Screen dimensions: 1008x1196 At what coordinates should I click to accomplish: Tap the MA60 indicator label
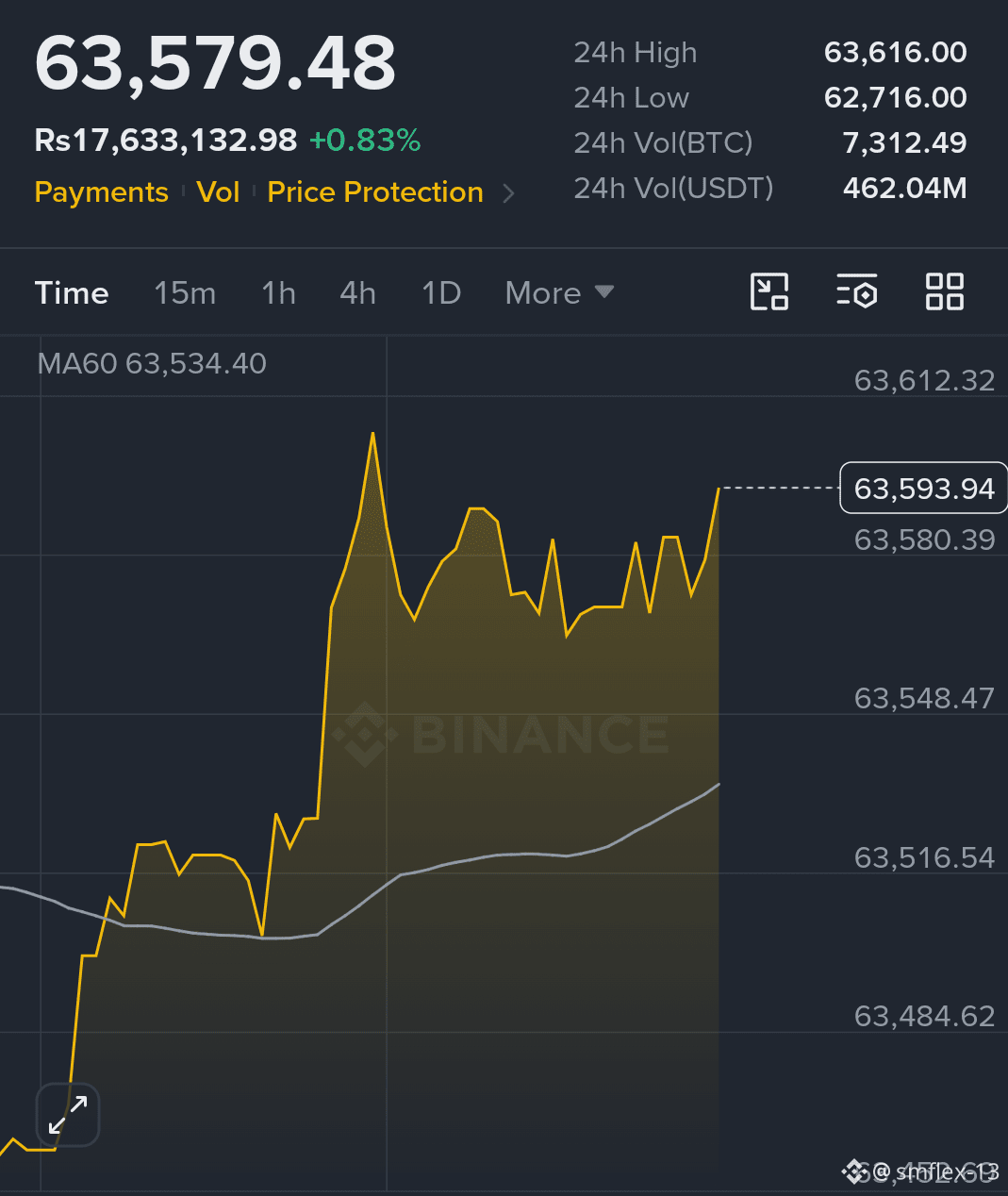tap(152, 363)
